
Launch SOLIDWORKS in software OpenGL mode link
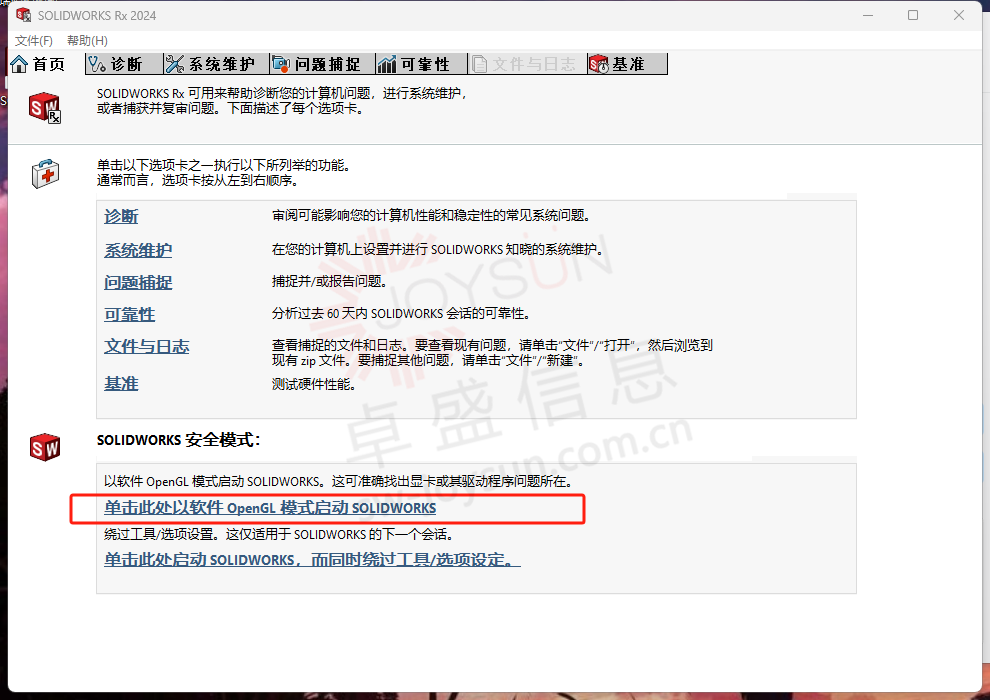[x=270, y=508]
